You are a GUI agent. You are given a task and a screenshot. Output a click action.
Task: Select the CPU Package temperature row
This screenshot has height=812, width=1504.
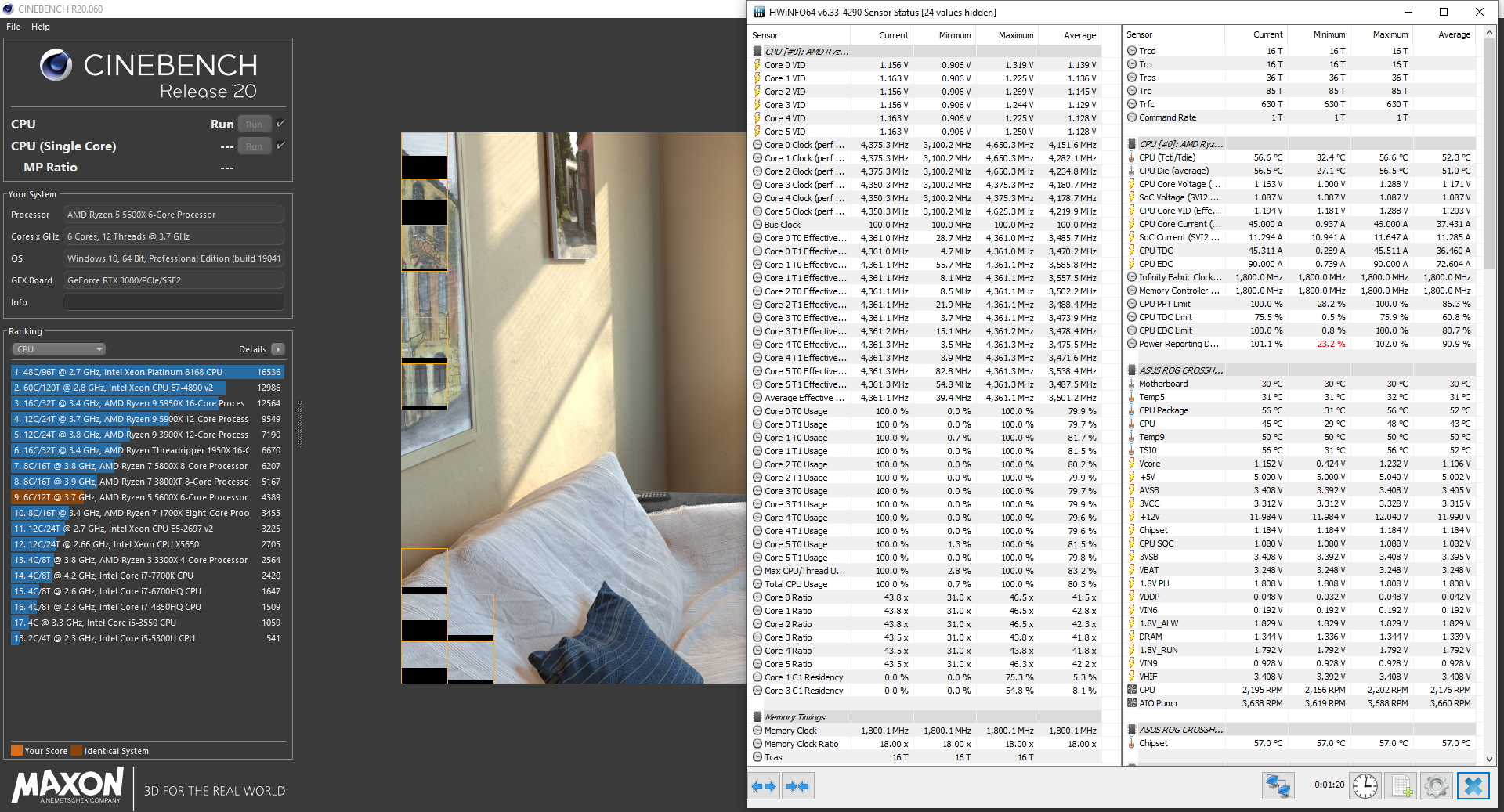coord(1300,410)
